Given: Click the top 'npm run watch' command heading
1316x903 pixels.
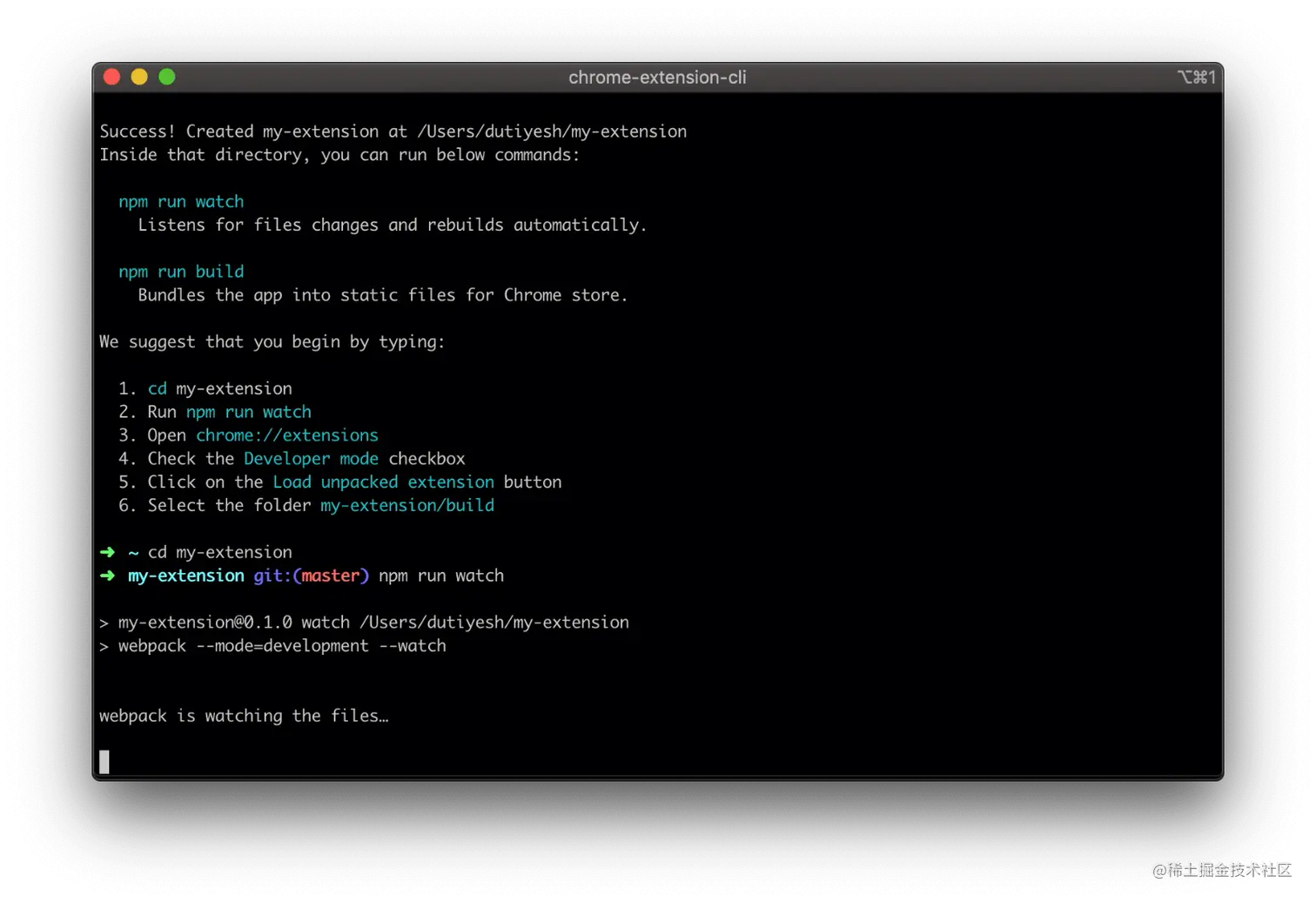Looking at the screenshot, I should [x=181, y=202].
